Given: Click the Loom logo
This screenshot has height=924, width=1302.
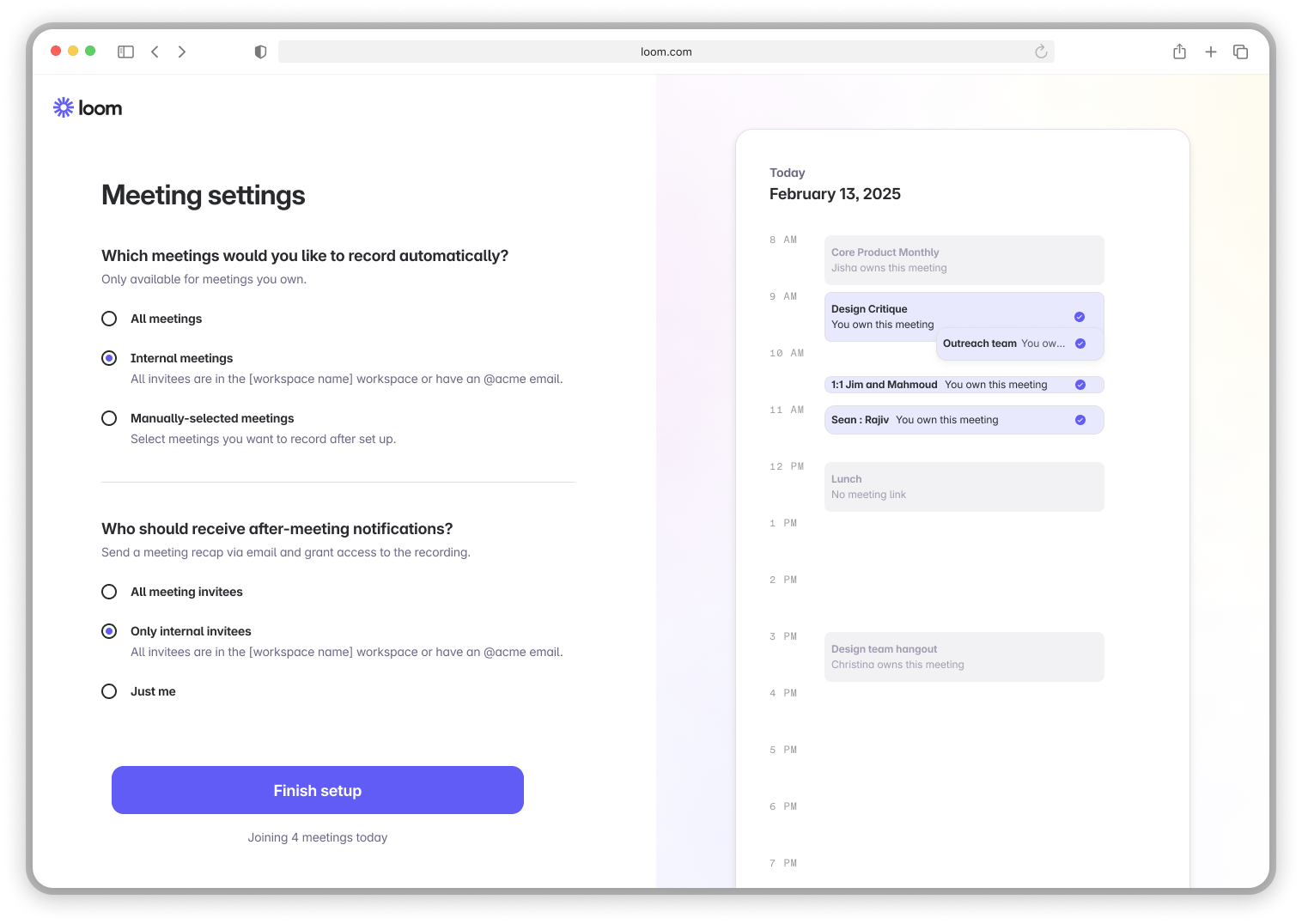Looking at the screenshot, I should click(88, 108).
